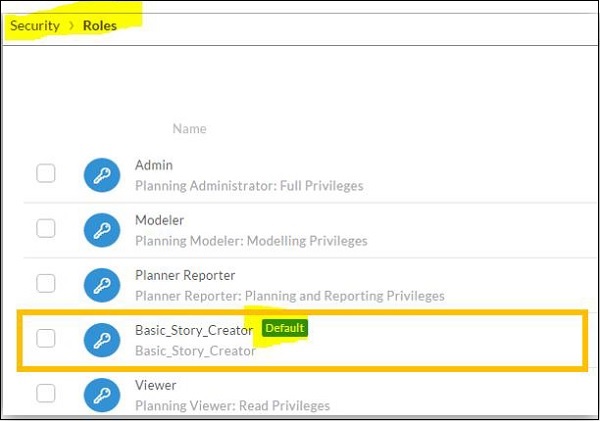600x421 pixels.
Task: Click the green Default badge
Action: tap(285, 328)
